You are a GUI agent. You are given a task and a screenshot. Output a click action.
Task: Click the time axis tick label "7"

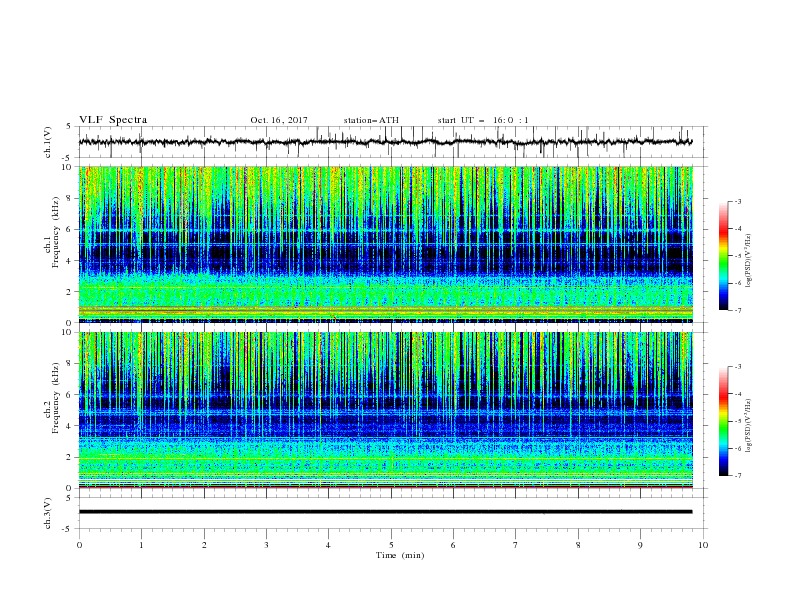[x=516, y=545]
